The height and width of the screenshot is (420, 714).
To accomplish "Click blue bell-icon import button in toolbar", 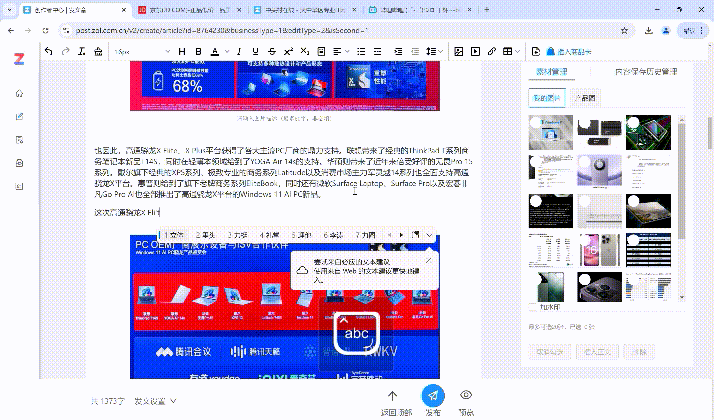I will tap(569, 51).
